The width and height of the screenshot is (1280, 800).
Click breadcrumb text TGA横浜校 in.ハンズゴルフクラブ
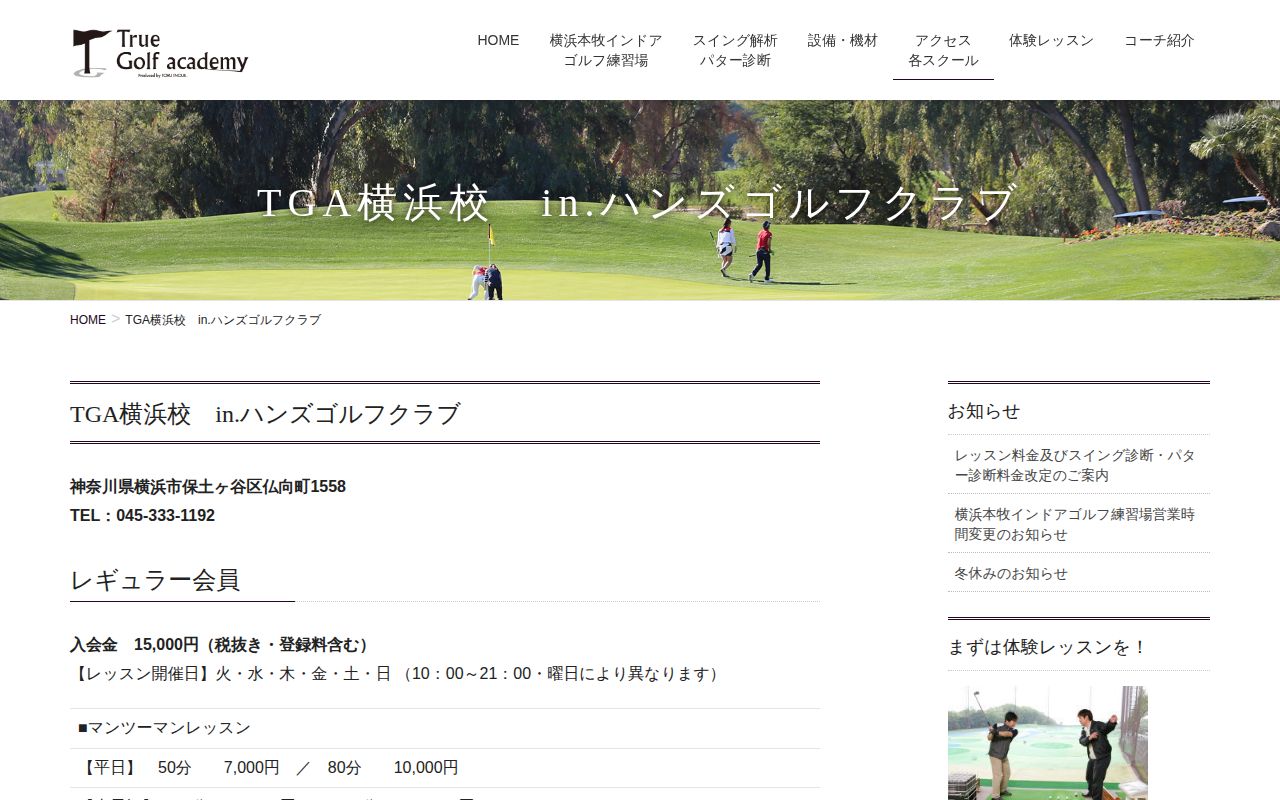tap(223, 320)
